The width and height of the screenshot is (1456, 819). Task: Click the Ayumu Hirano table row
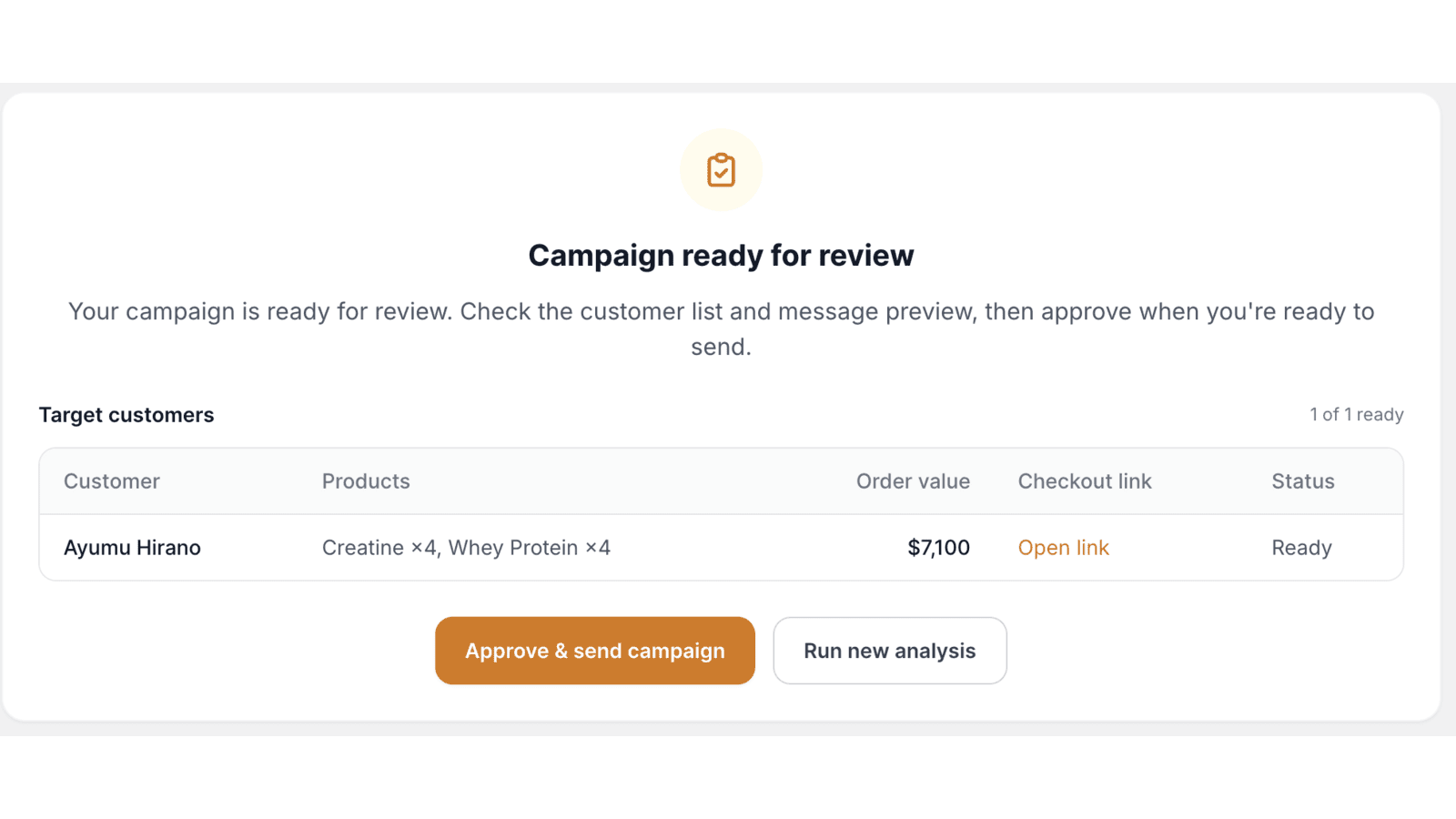pyautogui.click(x=721, y=548)
